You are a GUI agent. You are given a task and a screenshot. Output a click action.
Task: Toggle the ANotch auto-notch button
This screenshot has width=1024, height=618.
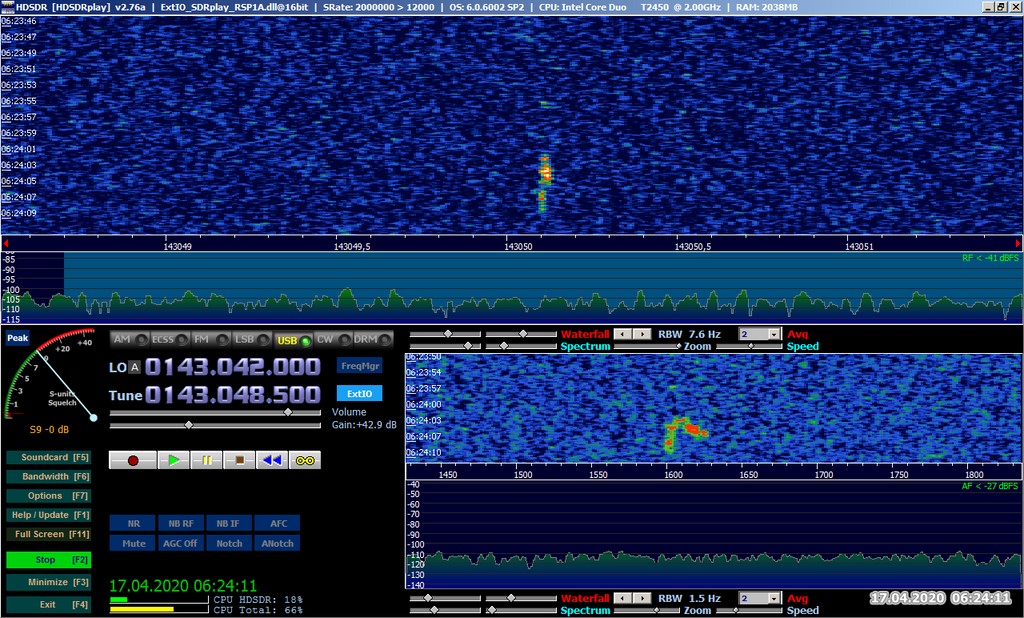278,543
